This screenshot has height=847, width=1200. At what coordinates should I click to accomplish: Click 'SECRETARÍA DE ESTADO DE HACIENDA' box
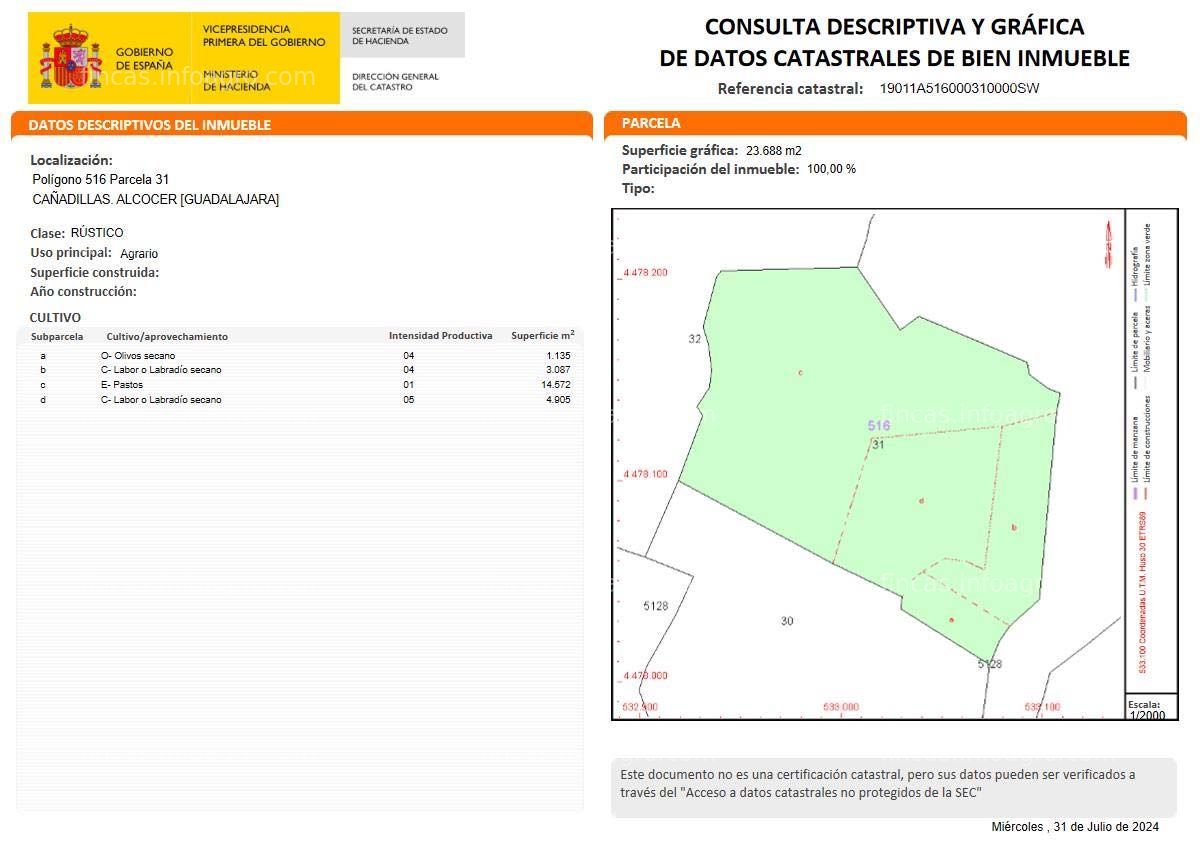[x=402, y=36]
